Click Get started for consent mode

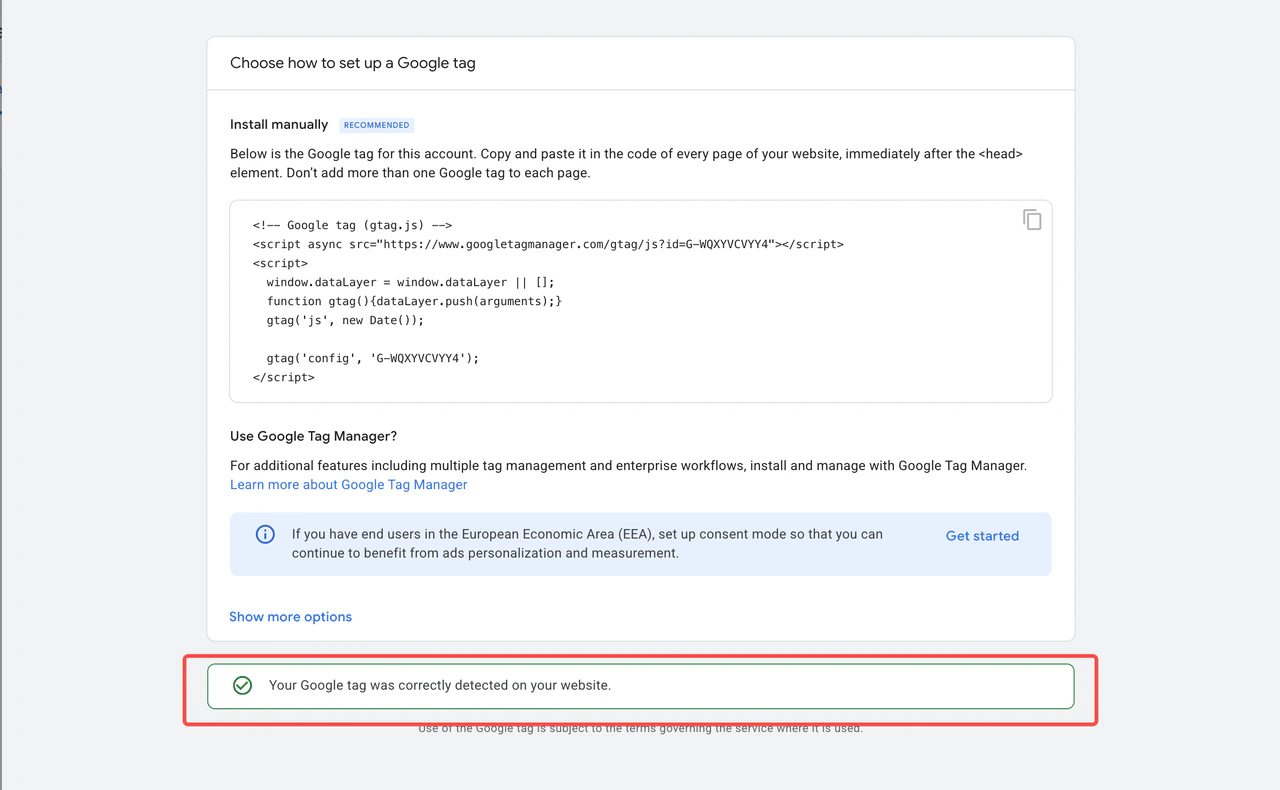[982, 536]
